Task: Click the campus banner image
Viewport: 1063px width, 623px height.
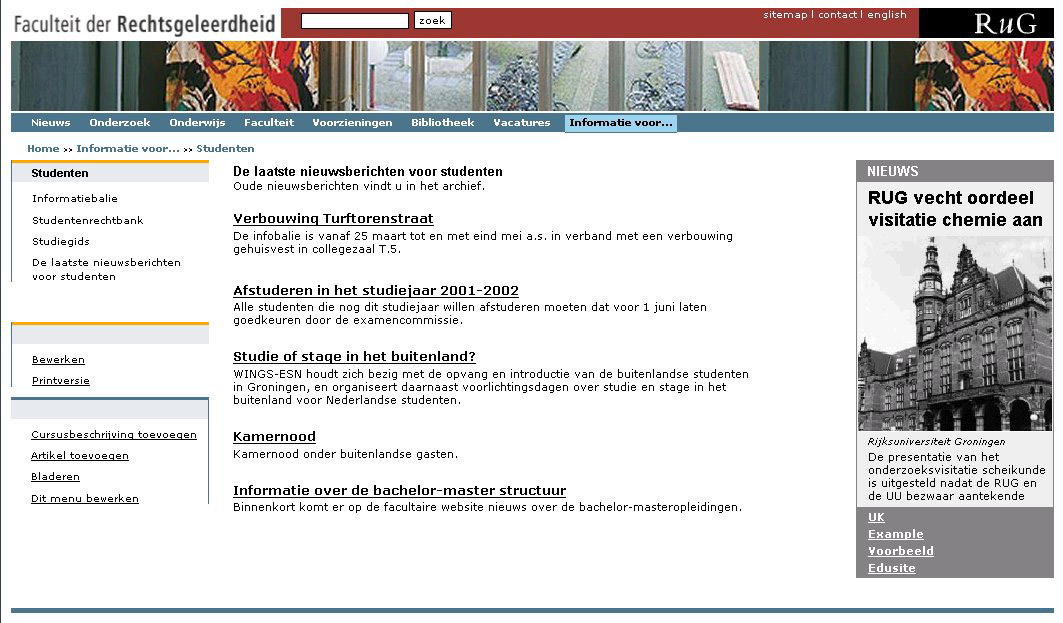Action: (x=532, y=76)
